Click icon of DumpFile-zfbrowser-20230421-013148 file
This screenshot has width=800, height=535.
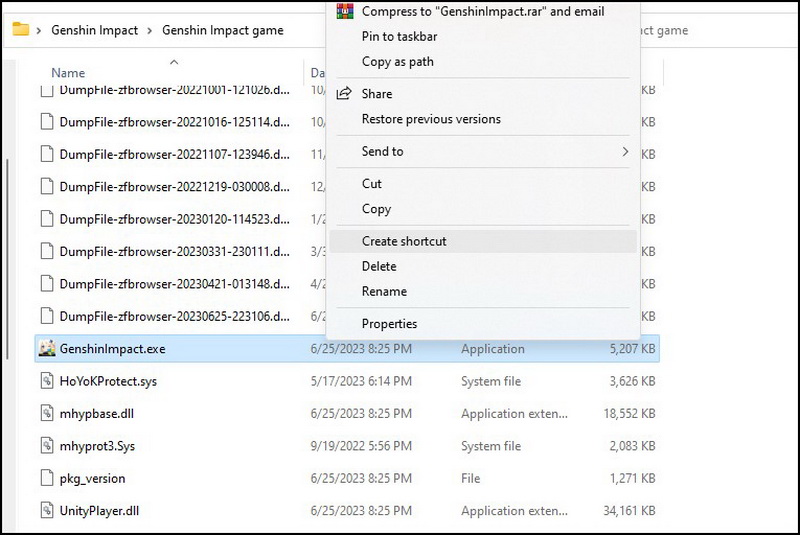47,284
